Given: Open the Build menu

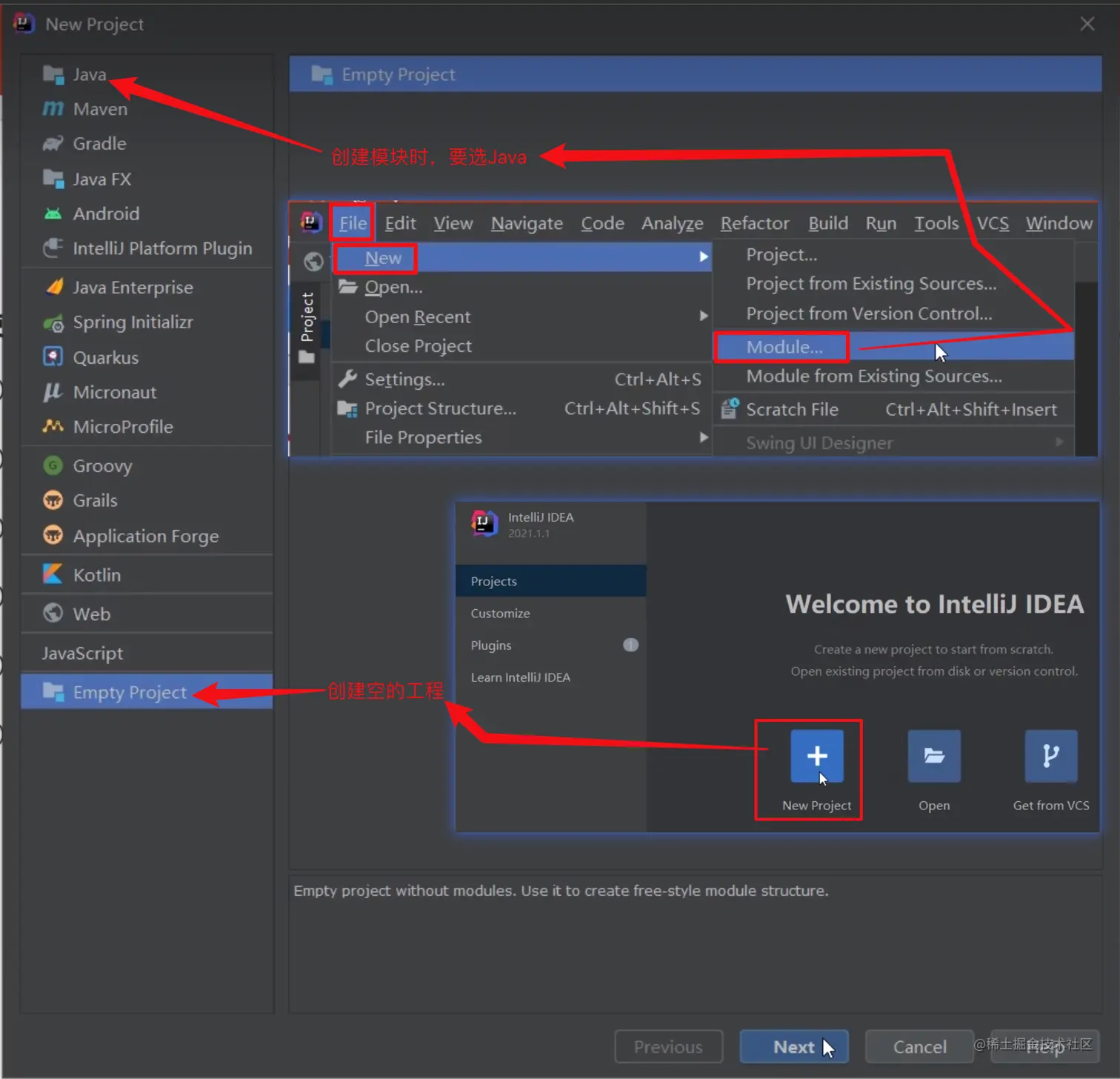Looking at the screenshot, I should pos(828,223).
